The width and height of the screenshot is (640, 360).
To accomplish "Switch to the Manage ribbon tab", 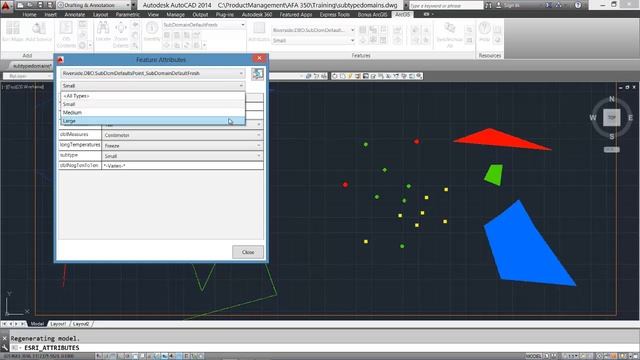I will click(x=176, y=14).
